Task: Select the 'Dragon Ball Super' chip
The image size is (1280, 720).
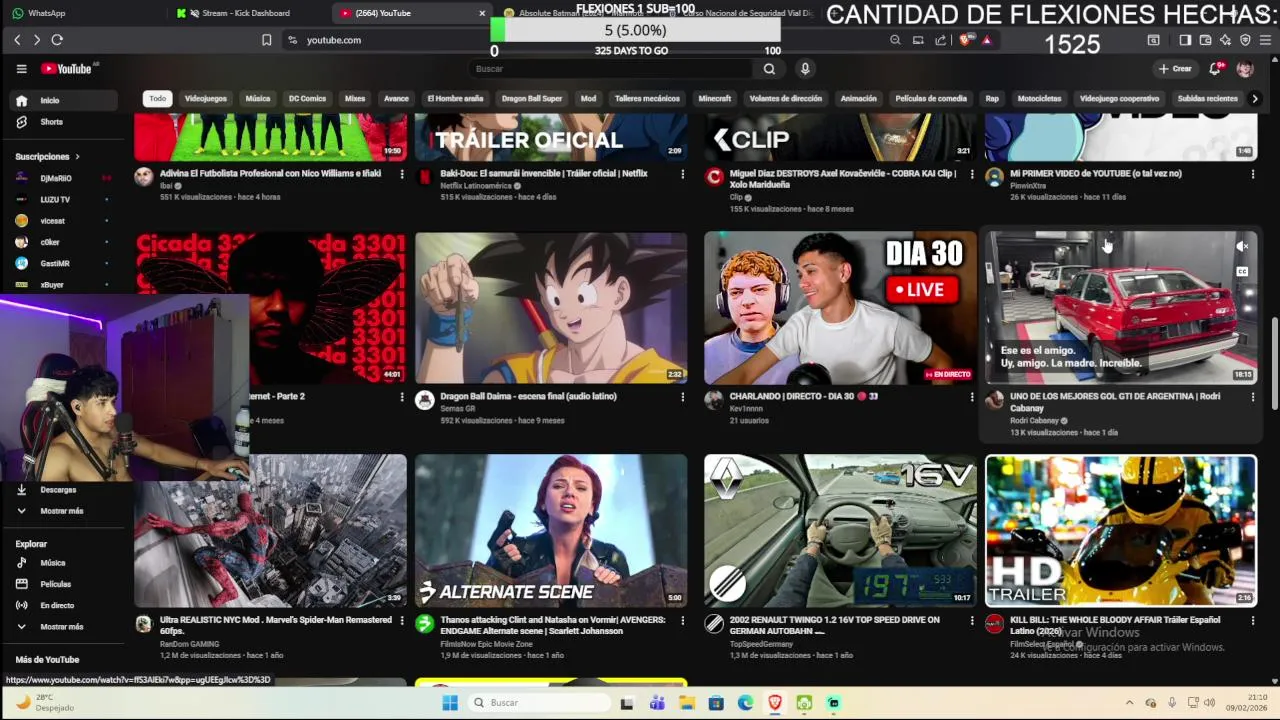Action: [532, 99]
